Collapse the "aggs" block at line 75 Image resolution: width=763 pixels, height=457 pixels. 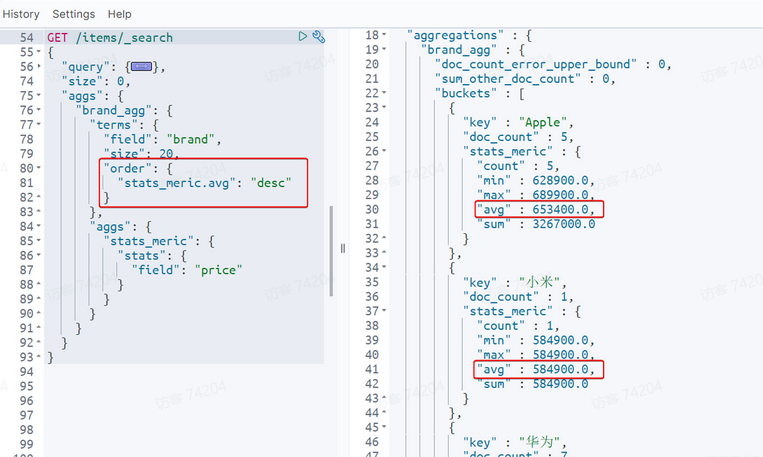pyautogui.click(x=39, y=95)
